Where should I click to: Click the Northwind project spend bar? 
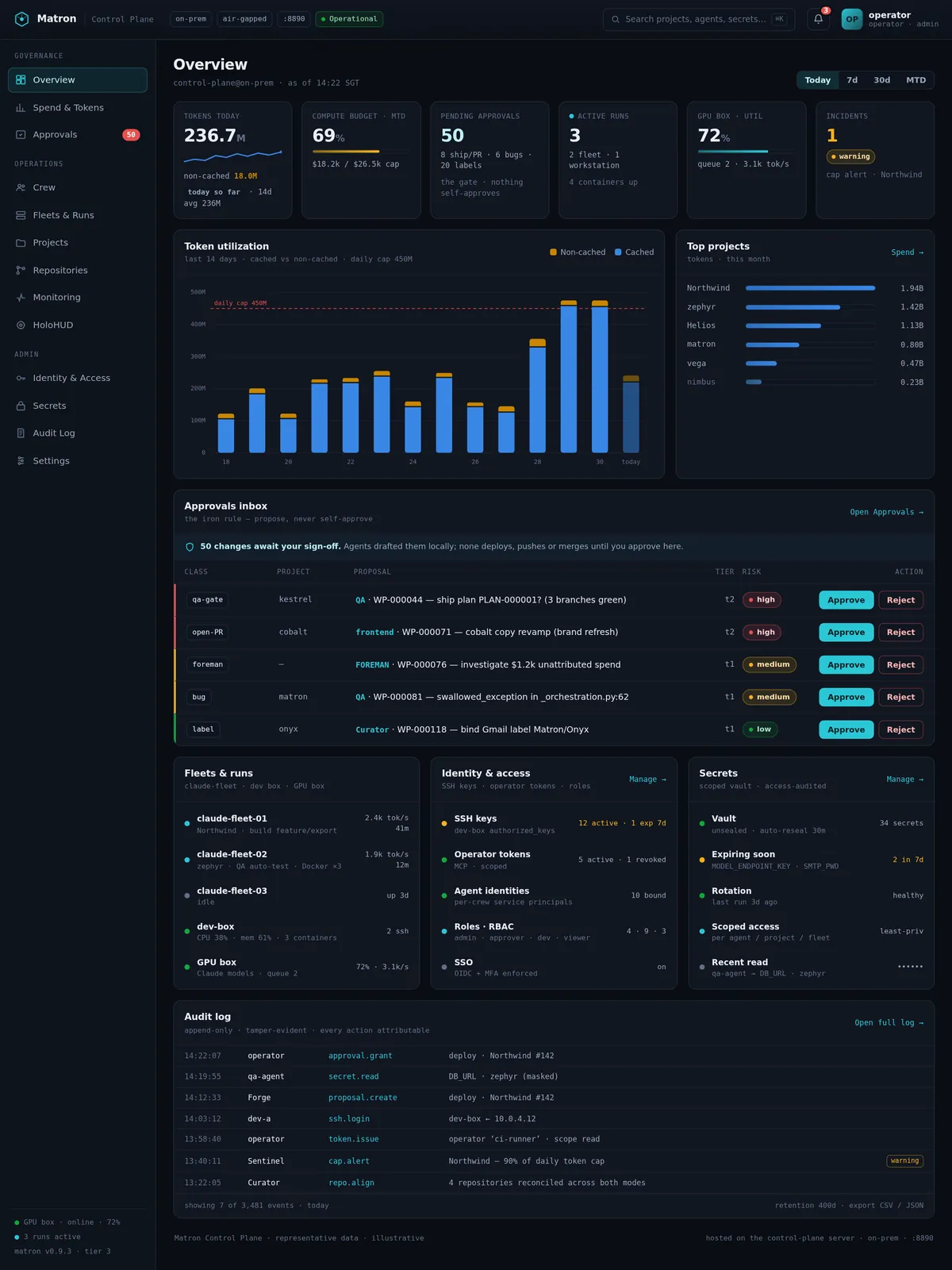pyautogui.click(x=810, y=288)
